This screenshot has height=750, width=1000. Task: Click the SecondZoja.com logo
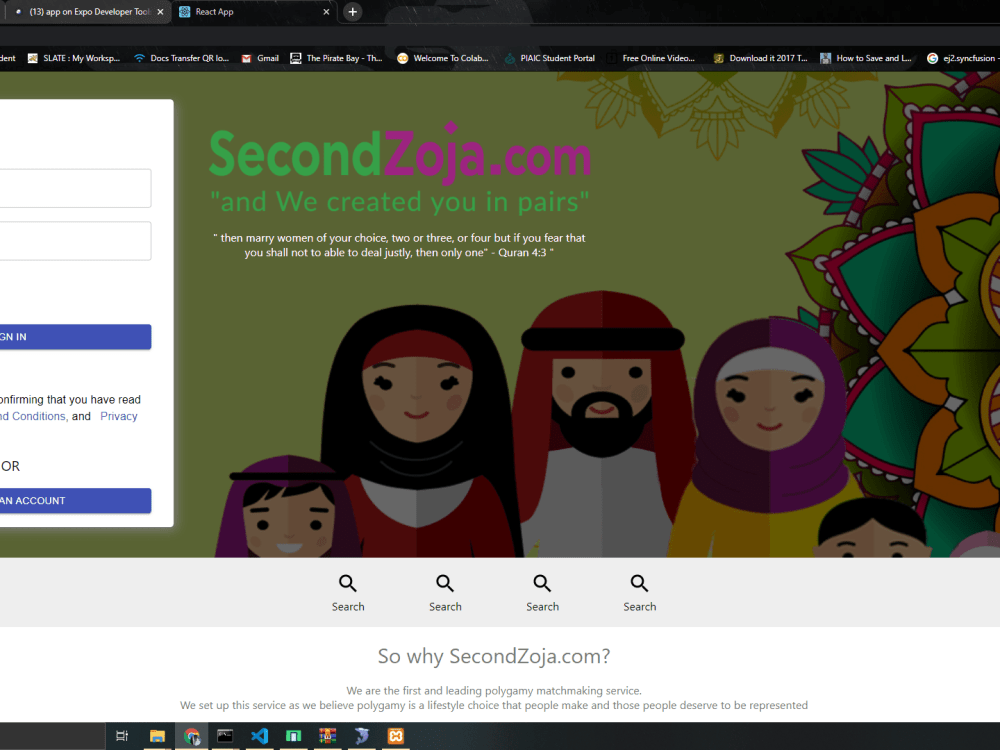[400, 153]
